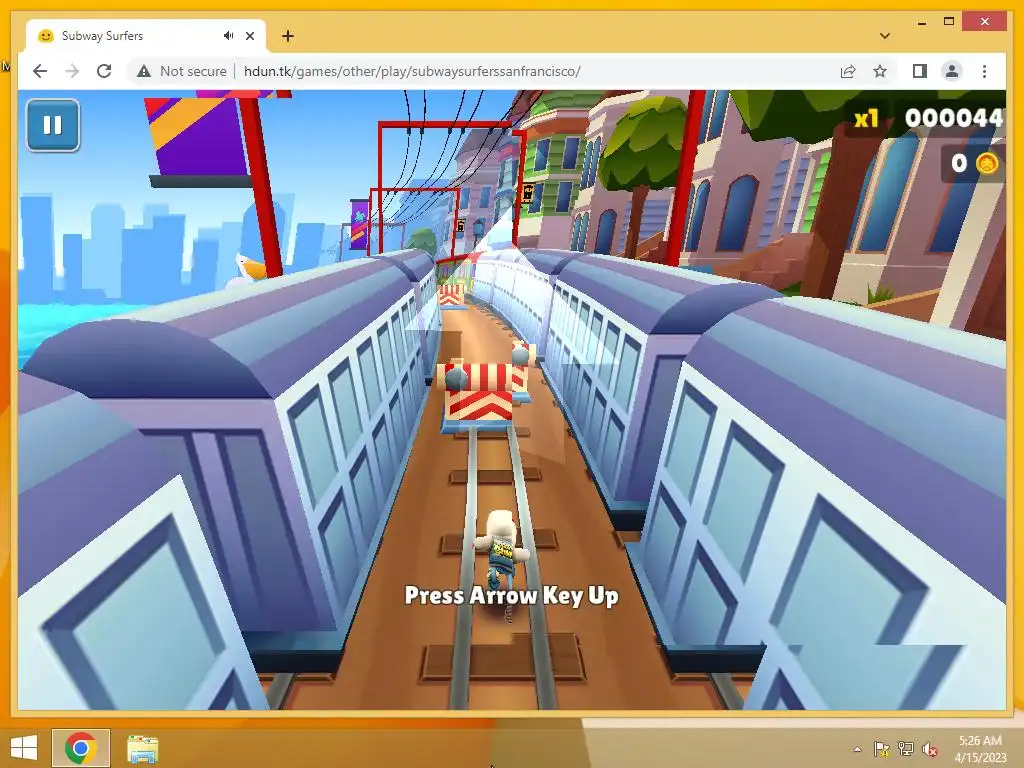Maximize the Chrome window
The height and width of the screenshot is (768, 1024).
[949, 22]
